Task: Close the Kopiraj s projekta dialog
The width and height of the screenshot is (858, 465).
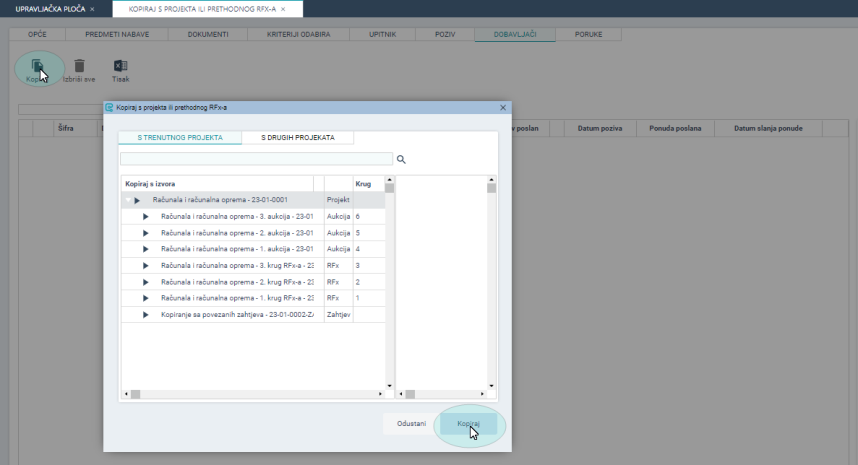Action: point(502,107)
